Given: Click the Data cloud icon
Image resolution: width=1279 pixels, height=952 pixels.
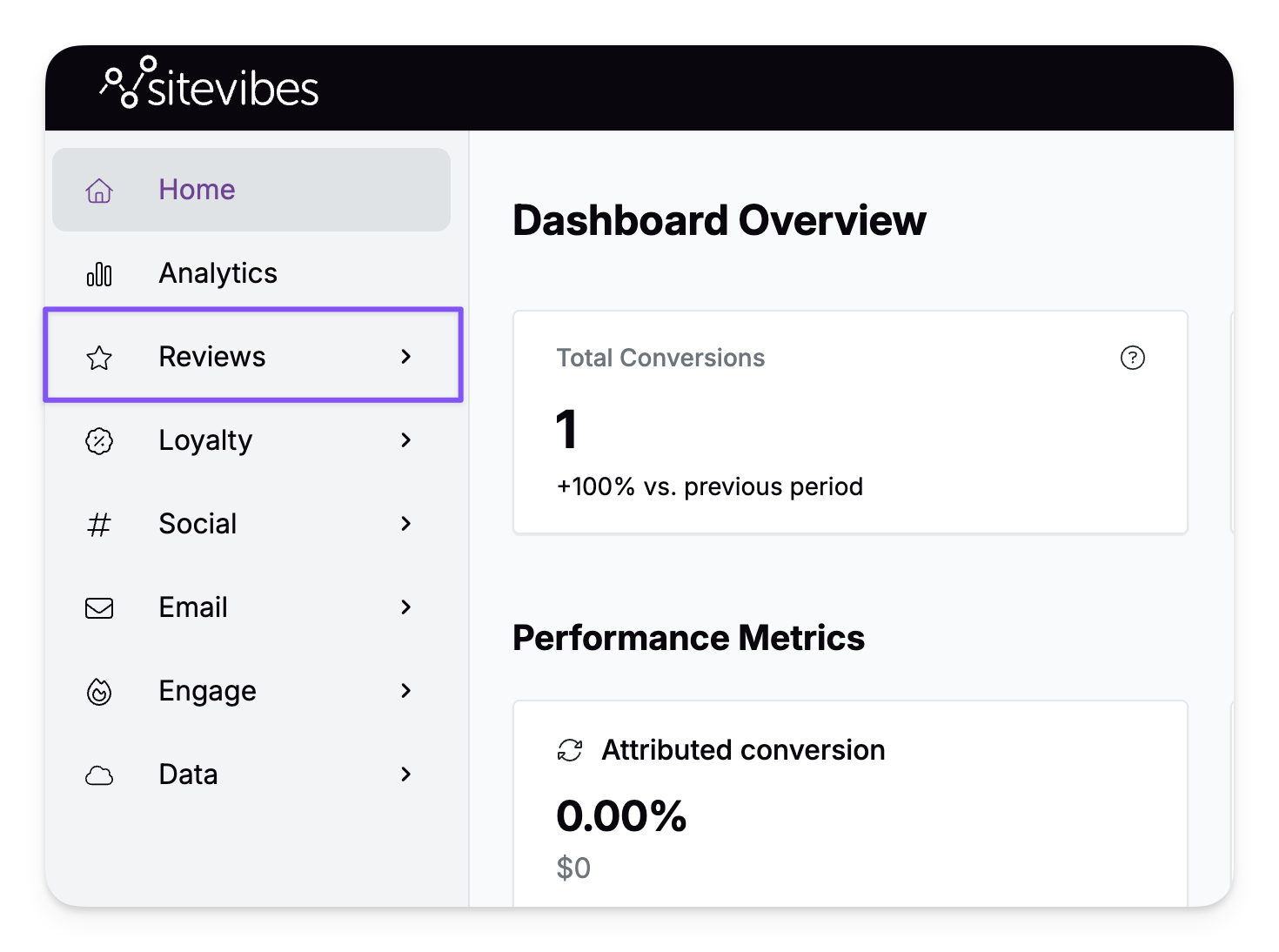Looking at the screenshot, I should (99, 775).
